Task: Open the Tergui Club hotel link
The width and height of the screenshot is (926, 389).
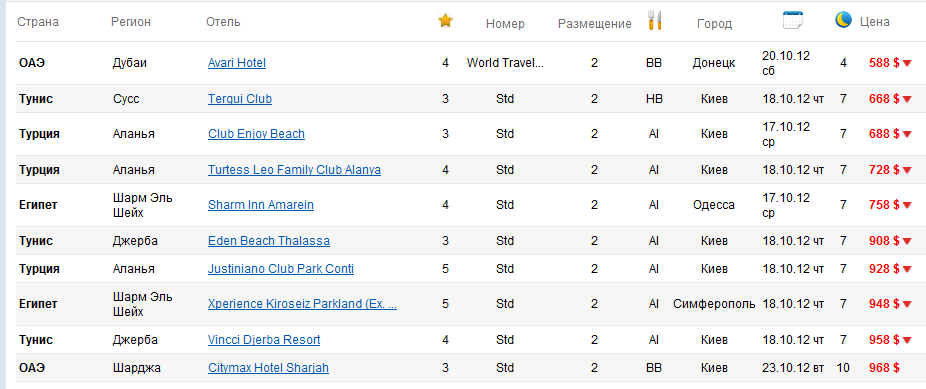Action: (x=240, y=99)
